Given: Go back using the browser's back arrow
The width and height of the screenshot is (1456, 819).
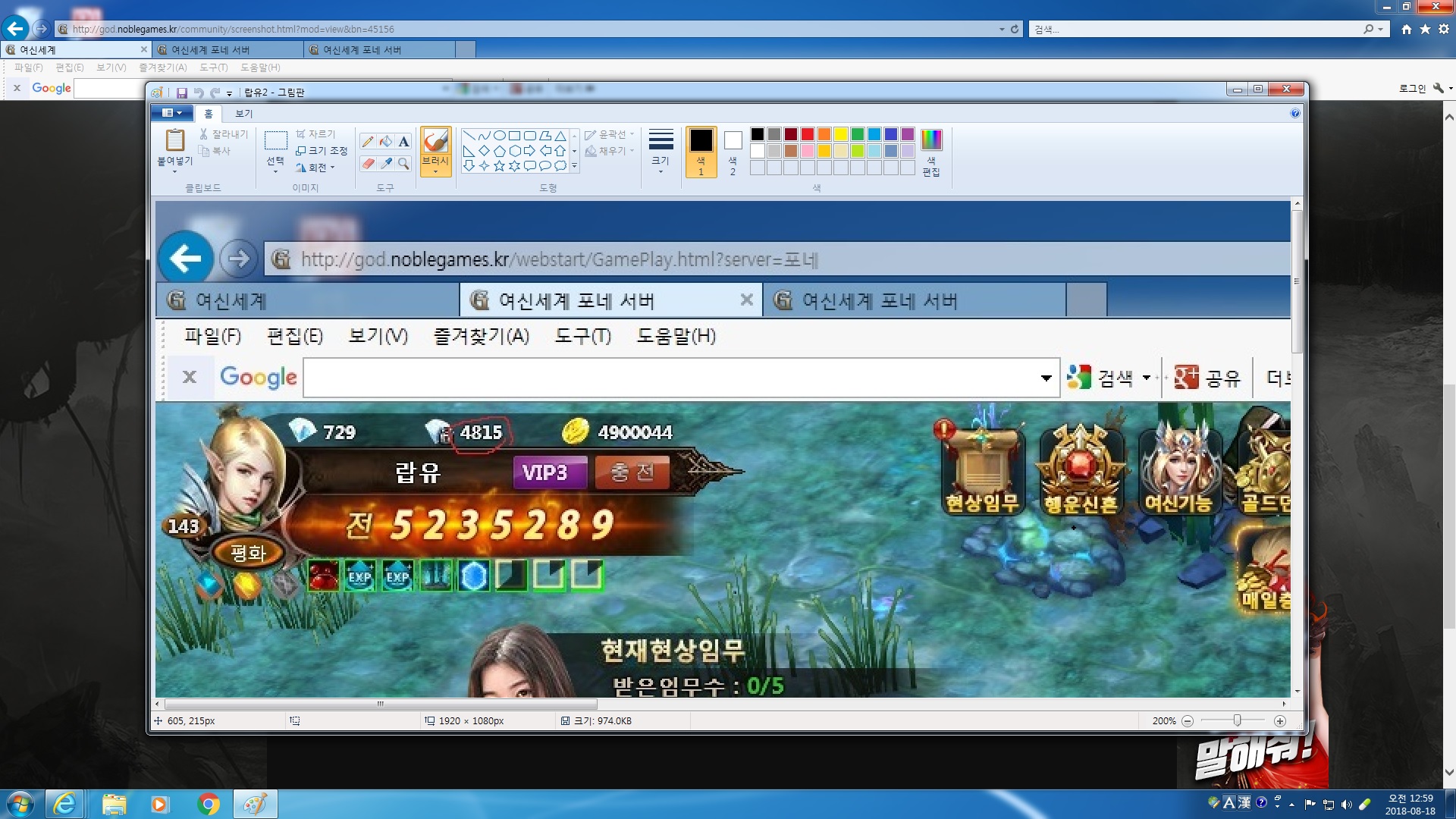Looking at the screenshot, I should pyautogui.click(x=15, y=29).
